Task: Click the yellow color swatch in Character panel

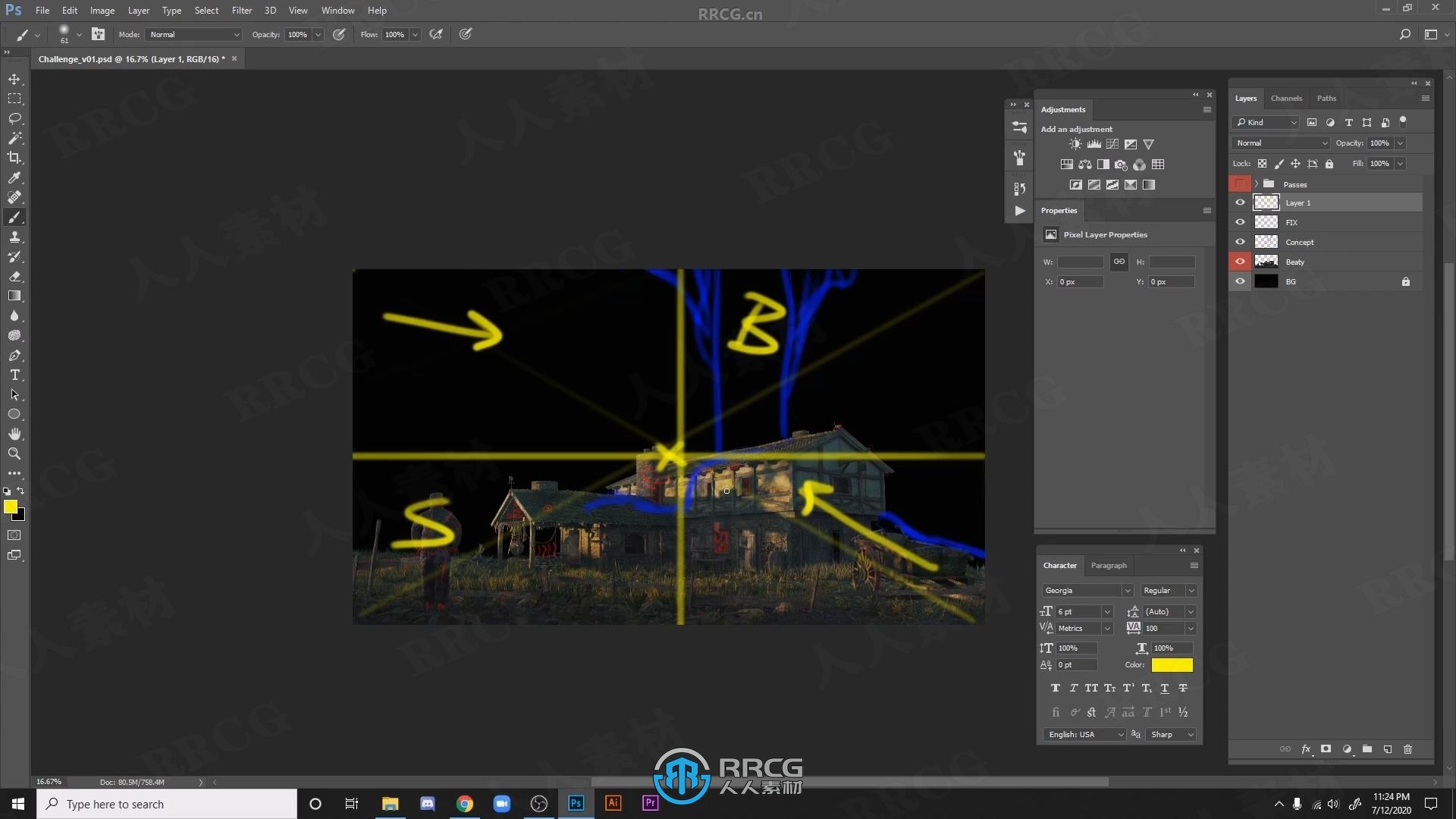Action: click(1172, 665)
